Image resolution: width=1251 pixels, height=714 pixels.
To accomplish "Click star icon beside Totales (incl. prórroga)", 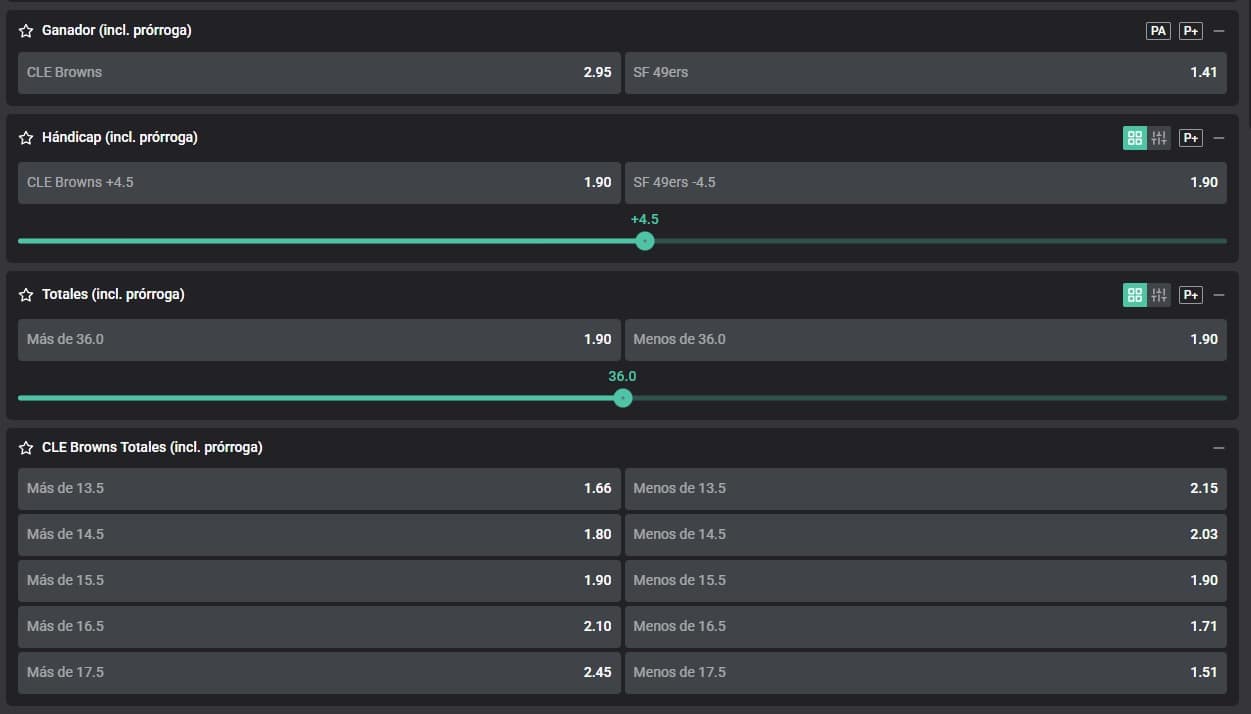I will pyautogui.click(x=26, y=295).
